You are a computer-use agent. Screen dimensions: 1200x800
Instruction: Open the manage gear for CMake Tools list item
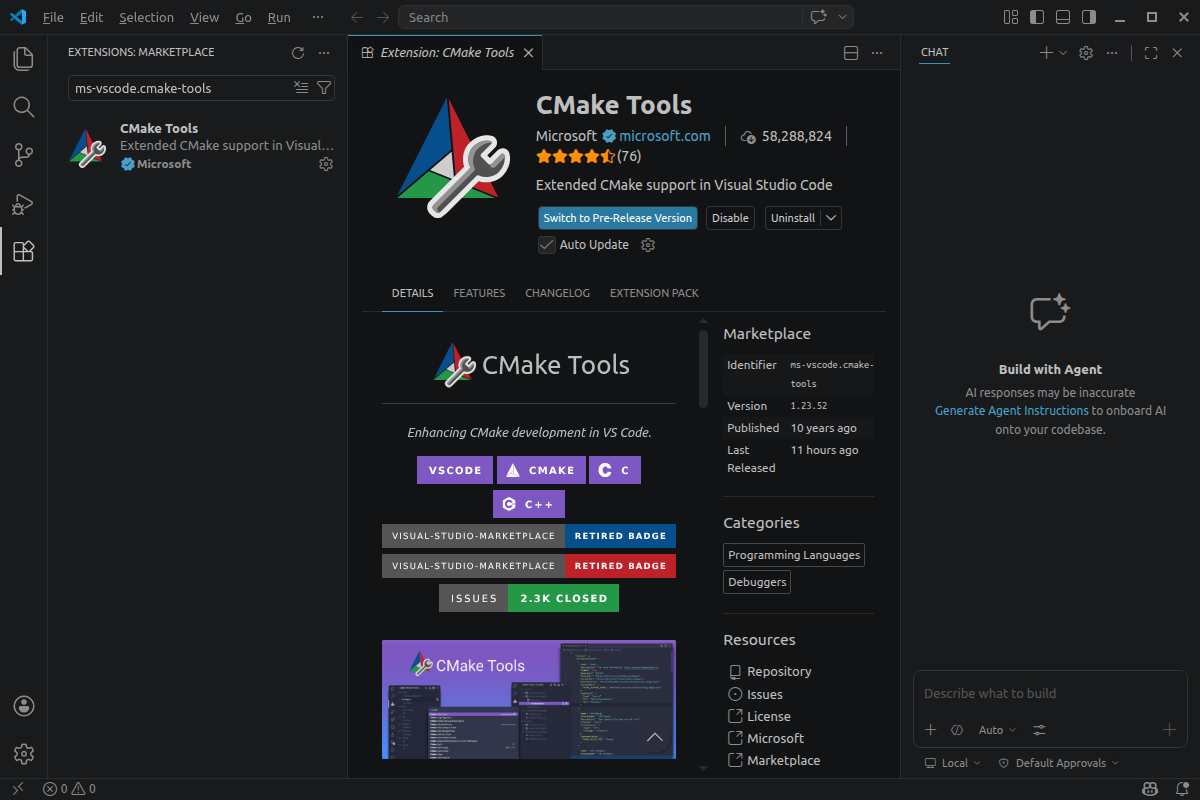coord(326,164)
